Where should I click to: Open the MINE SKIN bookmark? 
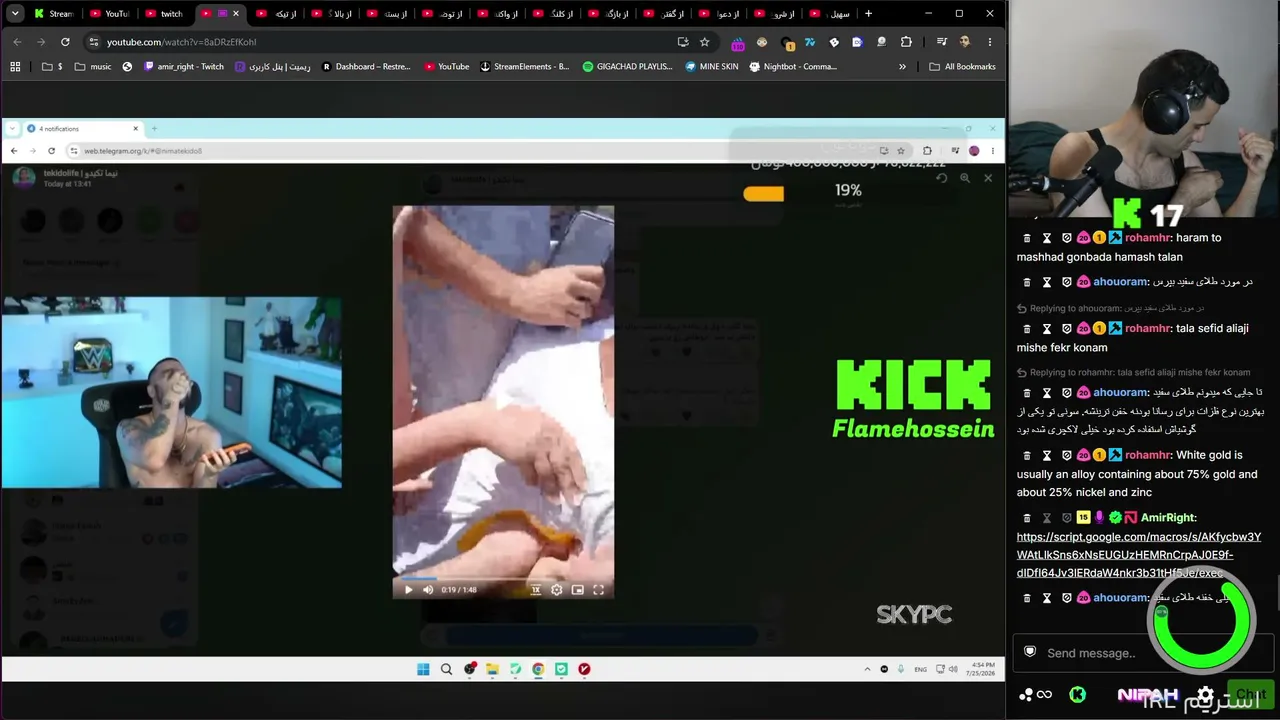[712, 67]
